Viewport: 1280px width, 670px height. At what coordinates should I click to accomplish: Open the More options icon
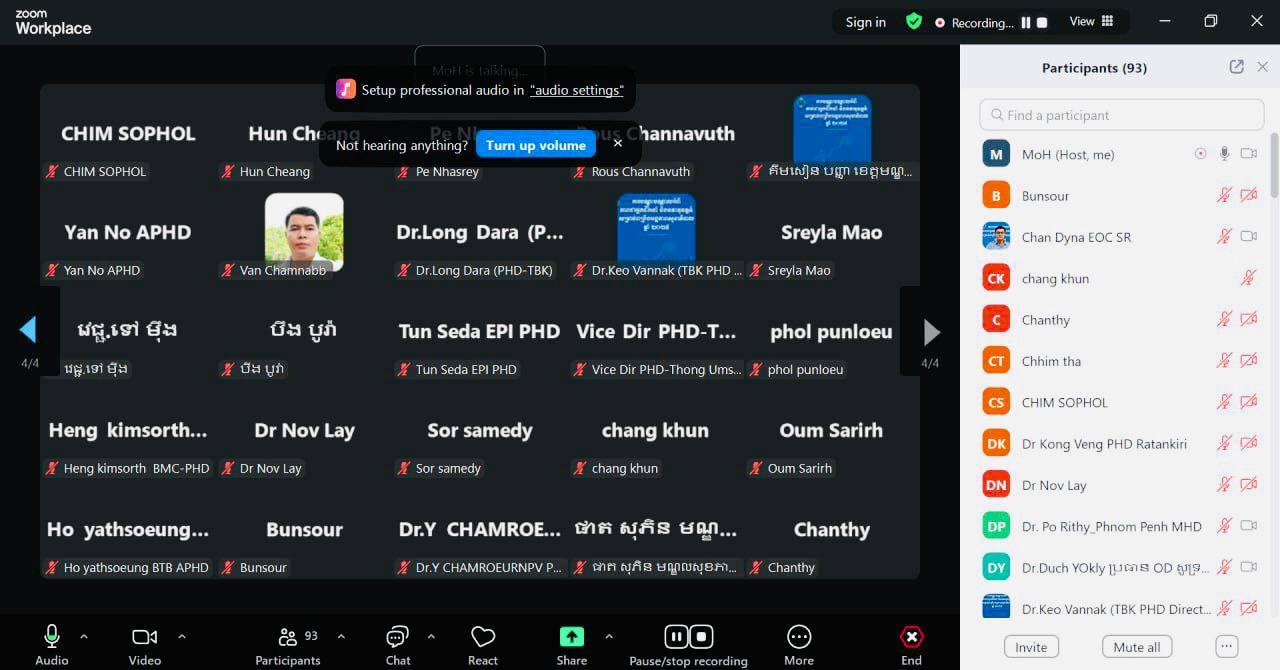coord(799,637)
